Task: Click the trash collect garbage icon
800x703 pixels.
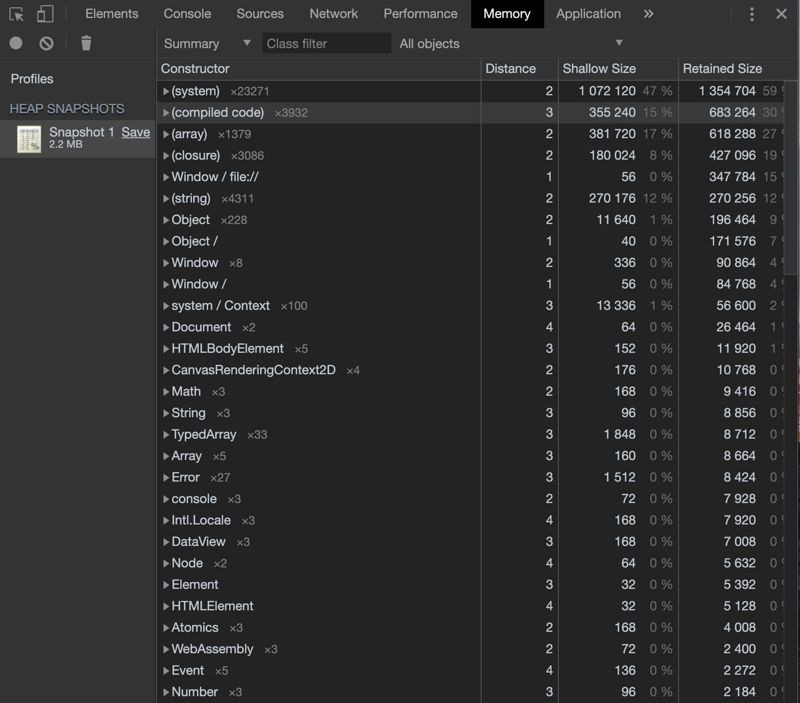Action: tap(86, 43)
